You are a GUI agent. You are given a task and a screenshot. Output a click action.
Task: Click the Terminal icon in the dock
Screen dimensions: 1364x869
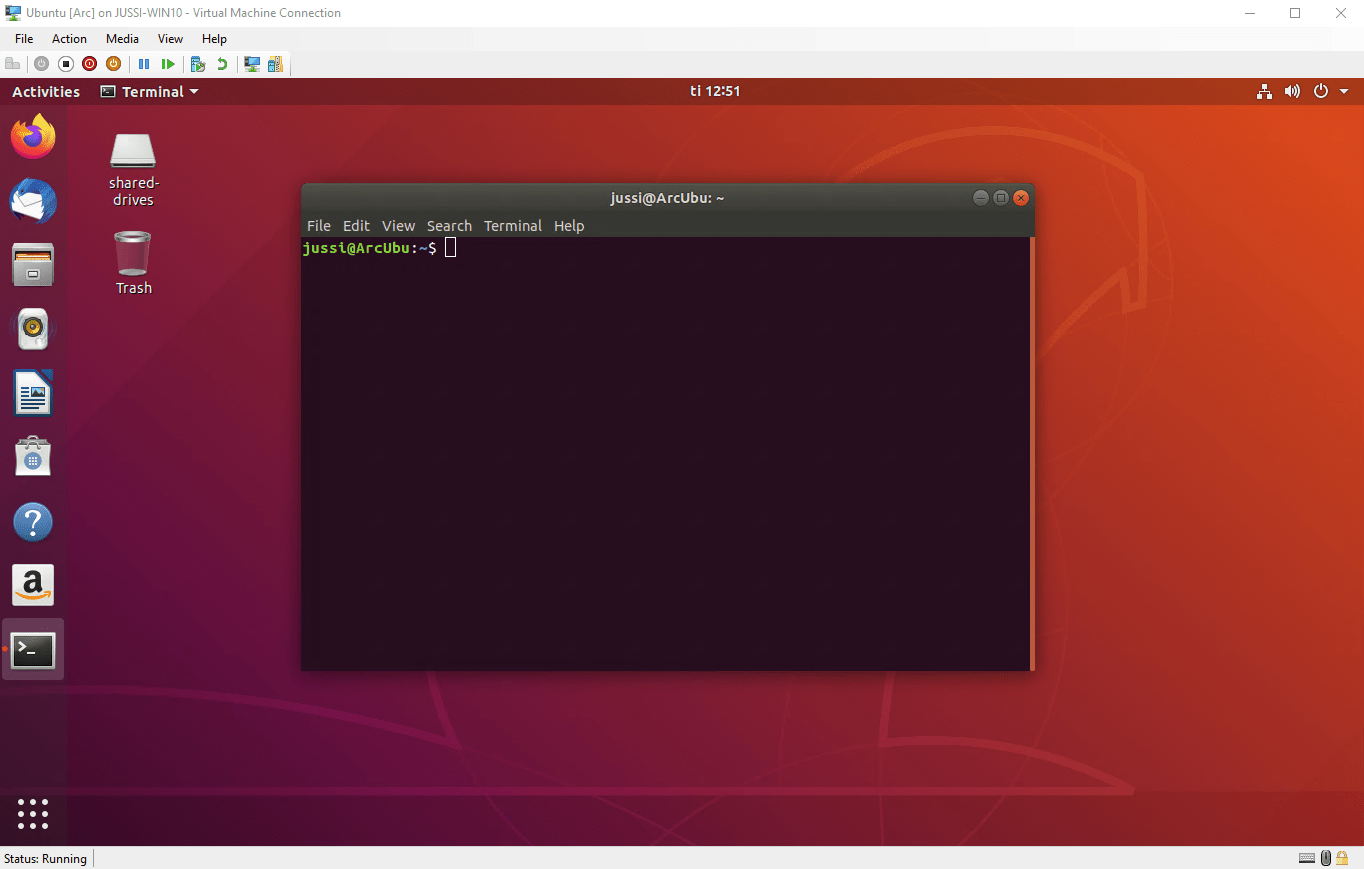point(33,650)
